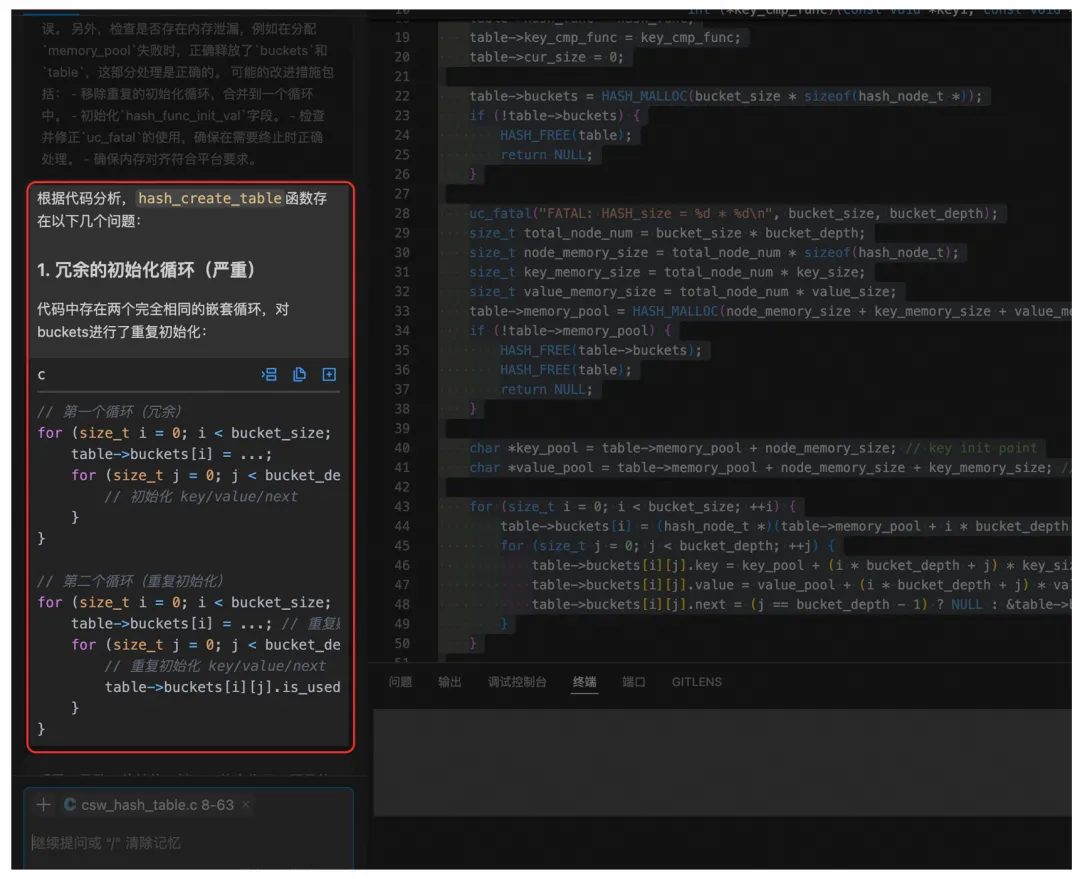This screenshot has height=879, width=1080.
Task: Focus the 继续提问 chat input box
Action: click(188, 843)
